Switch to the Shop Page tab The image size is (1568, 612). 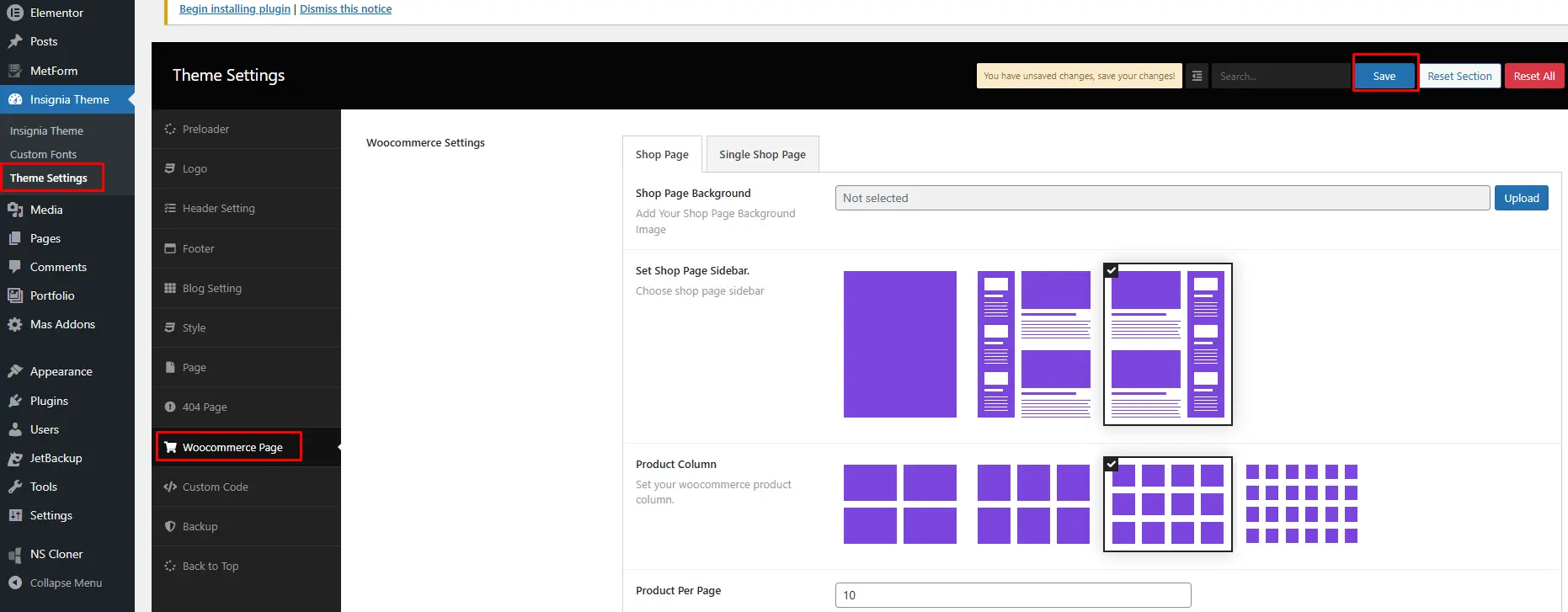pyautogui.click(x=662, y=154)
